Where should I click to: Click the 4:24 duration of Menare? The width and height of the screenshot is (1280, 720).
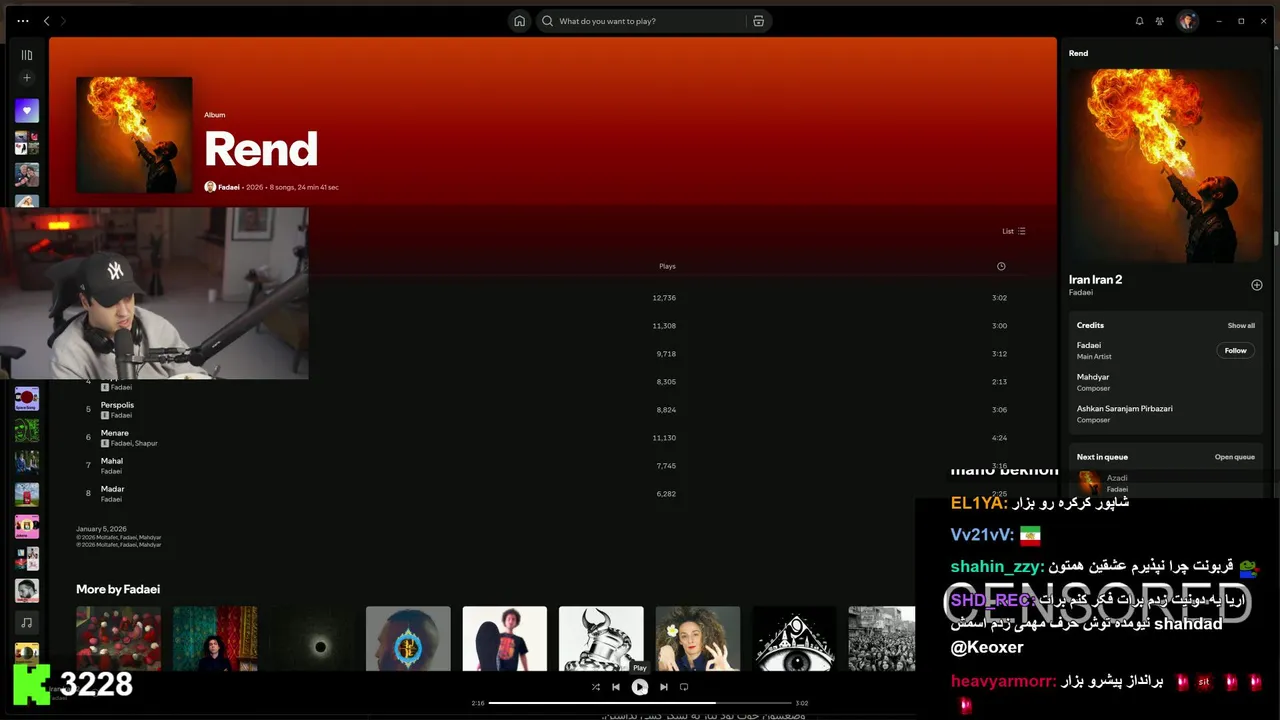[x=999, y=438]
